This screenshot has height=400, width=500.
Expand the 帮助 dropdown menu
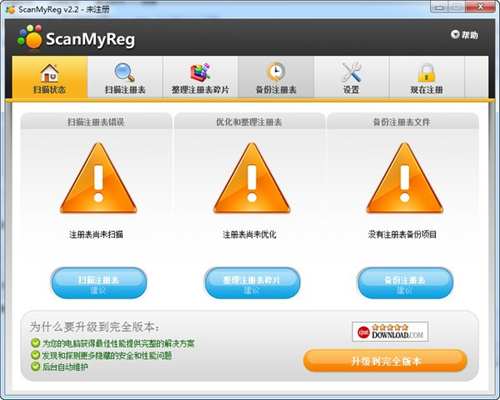465,35
